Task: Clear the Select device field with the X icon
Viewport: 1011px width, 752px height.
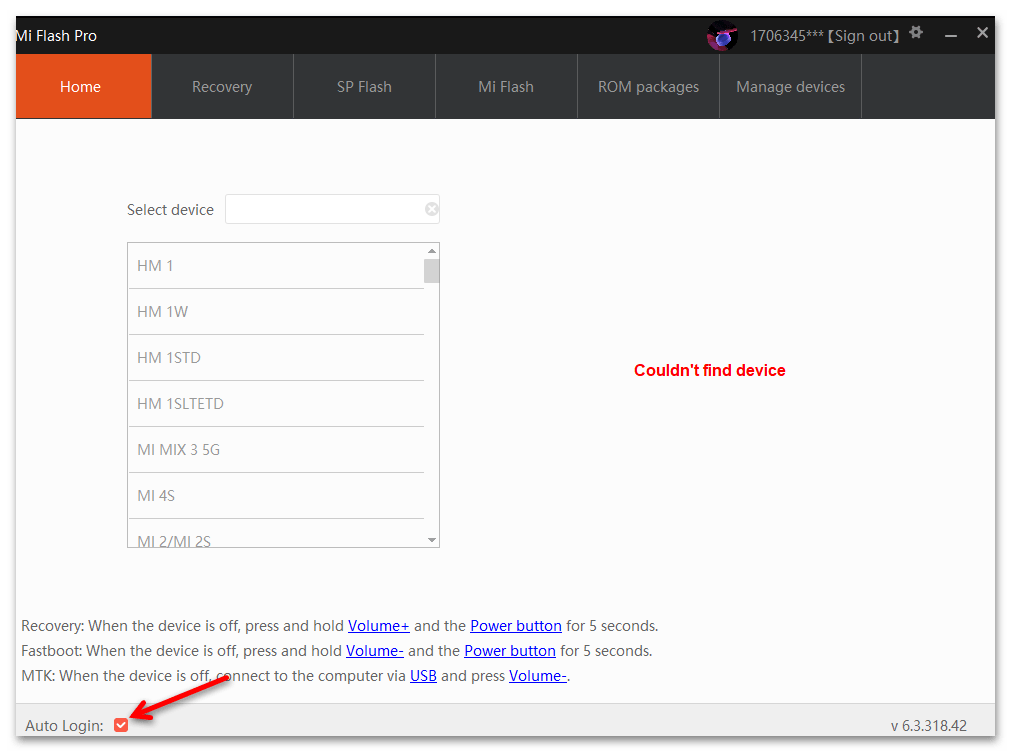Action: (x=431, y=209)
